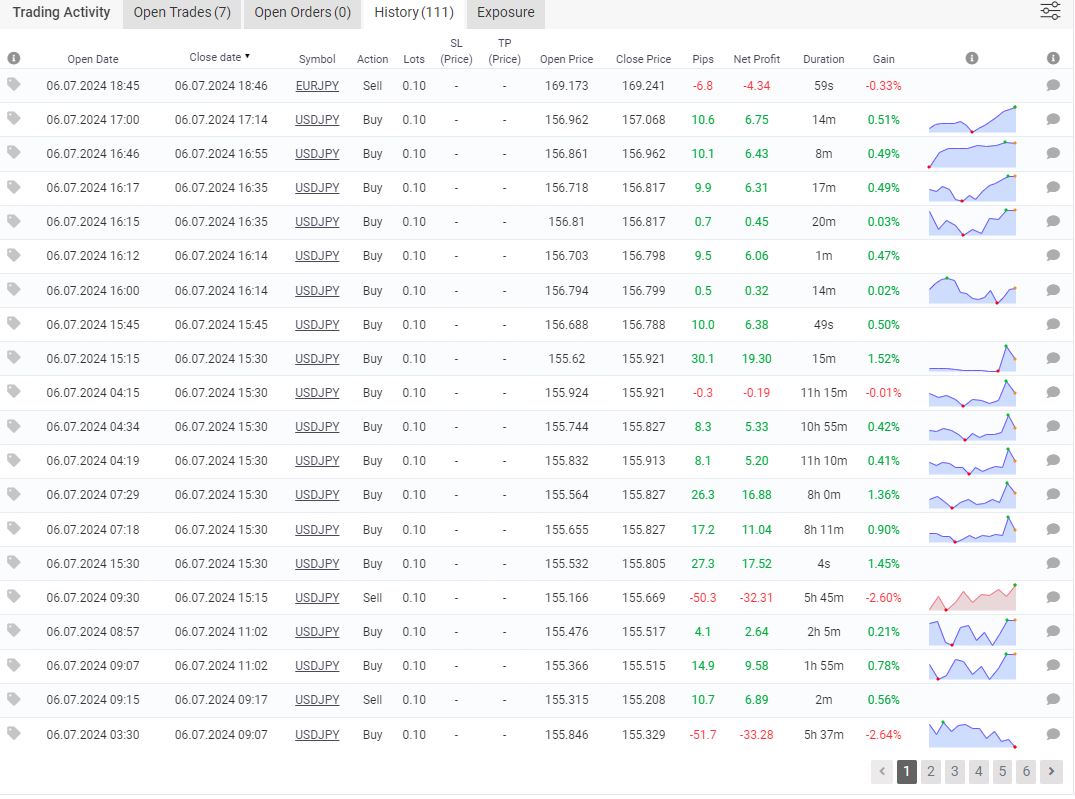Image resolution: width=1075 pixels, height=799 pixels.
Task: Click the next page arrow button
Action: [1051, 771]
